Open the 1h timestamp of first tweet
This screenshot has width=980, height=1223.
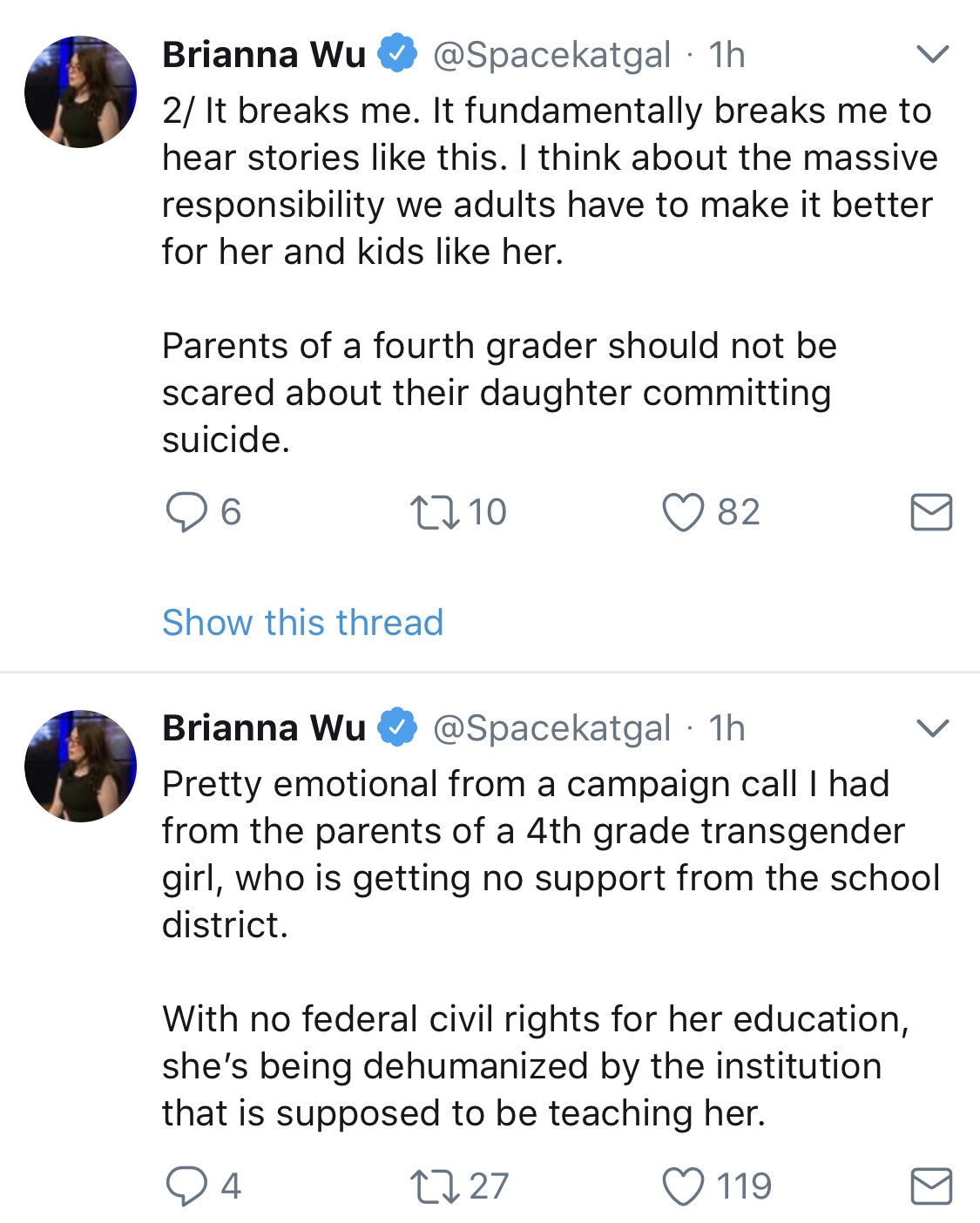point(727,55)
